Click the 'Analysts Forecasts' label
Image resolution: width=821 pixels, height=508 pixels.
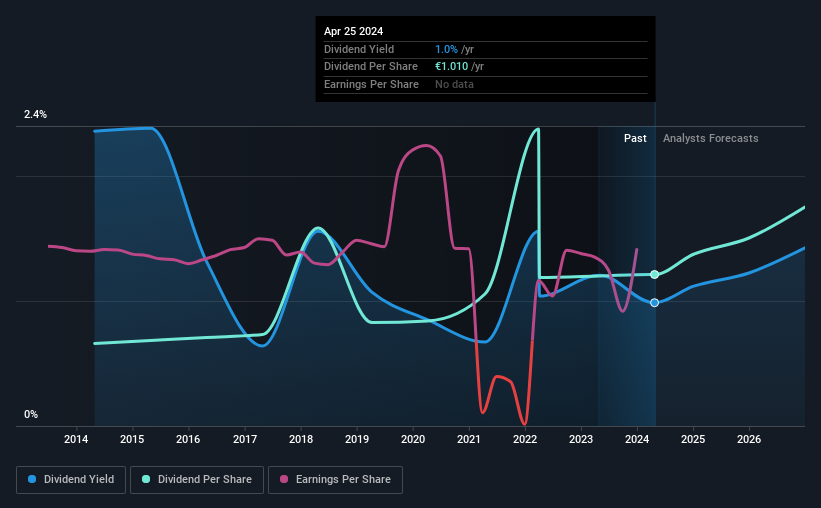point(711,138)
